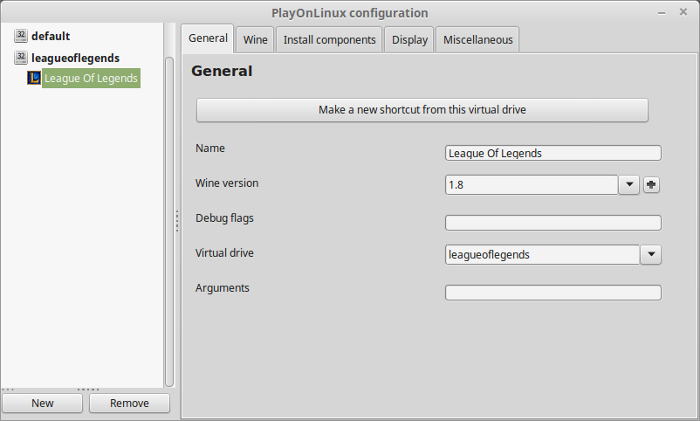Screen dimensions: 700x421
Task: Click the 32-bit drive icon beside leagueoflegends
Action: tap(21, 58)
